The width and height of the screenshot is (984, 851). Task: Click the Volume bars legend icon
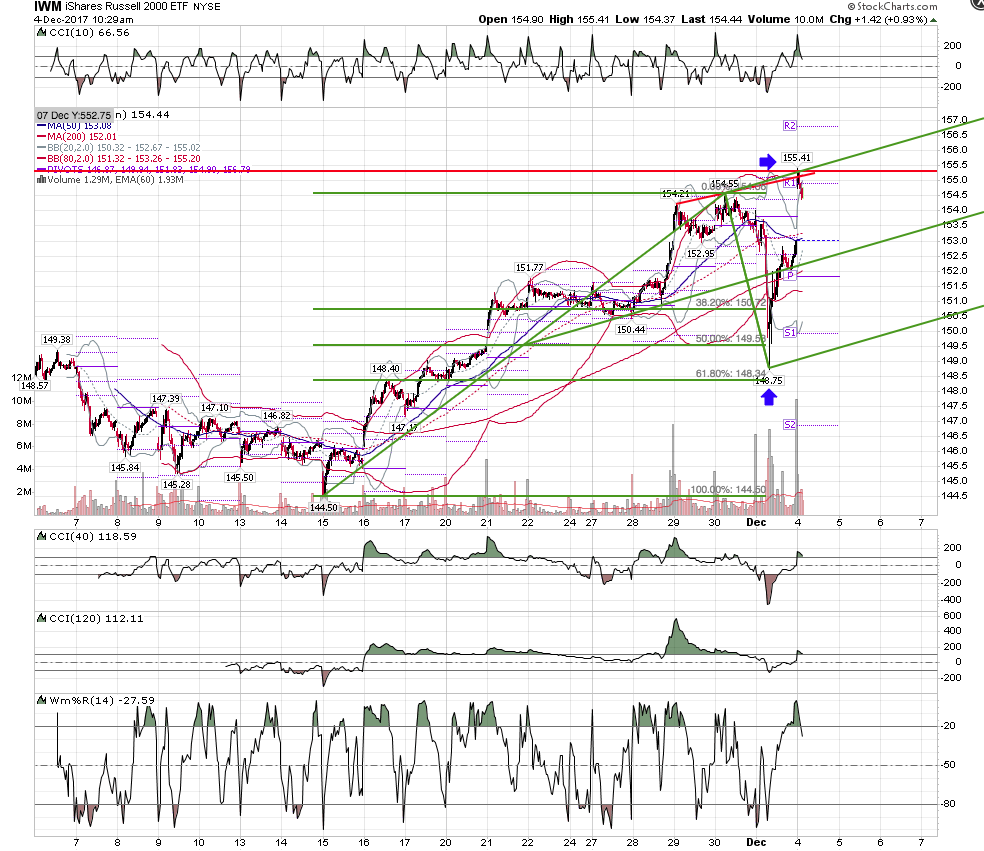[x=41, y=179]
